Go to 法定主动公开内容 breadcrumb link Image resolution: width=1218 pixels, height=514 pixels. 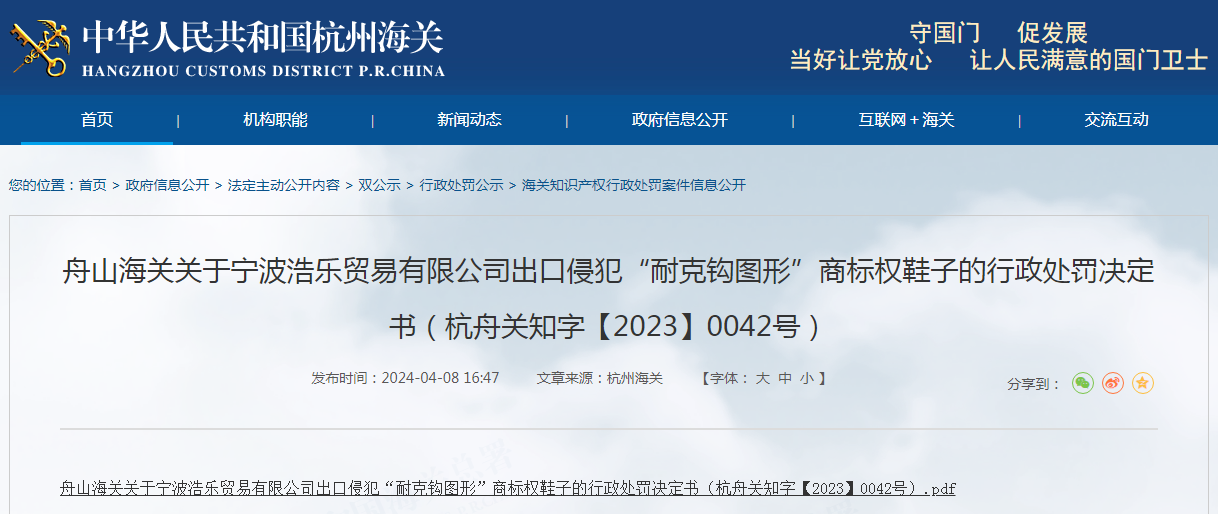pos(284,185)
